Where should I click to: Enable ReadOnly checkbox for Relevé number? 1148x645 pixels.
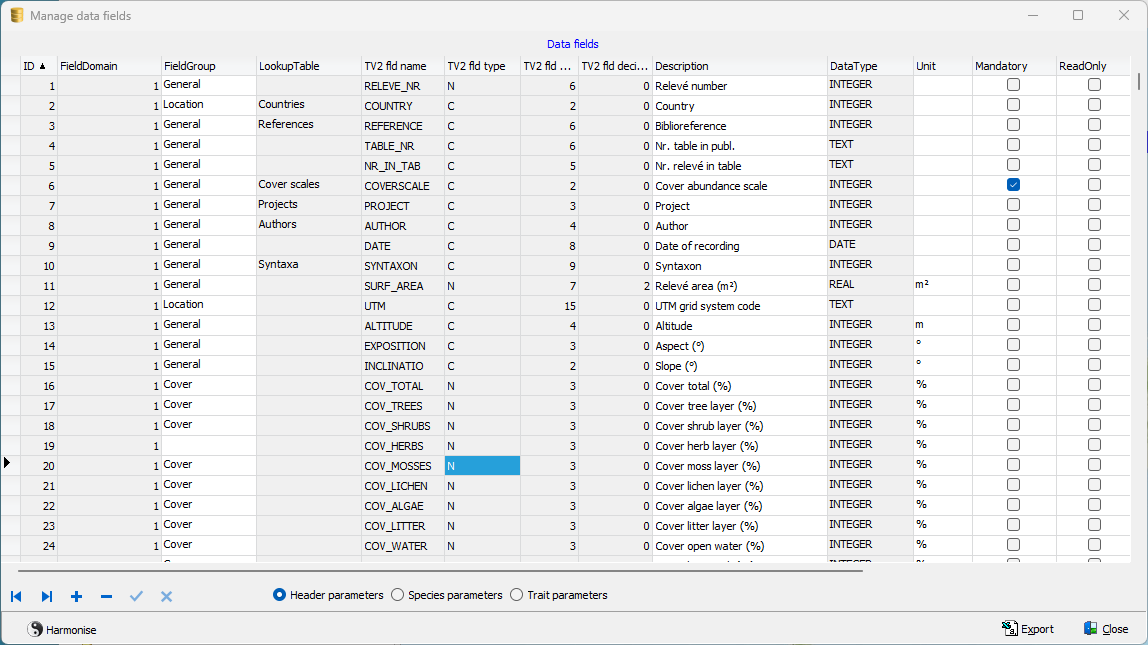click(x=1094, y=85)
